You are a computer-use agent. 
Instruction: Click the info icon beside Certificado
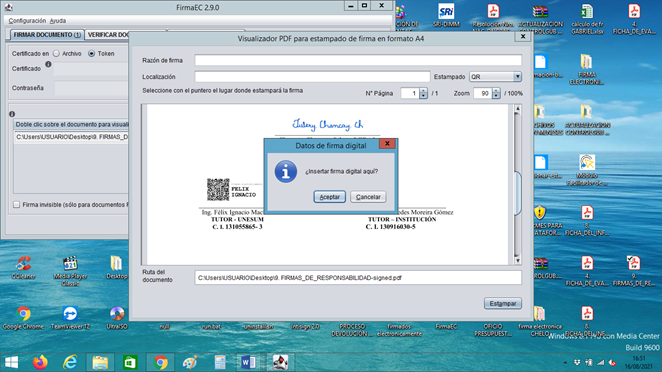pyautogui.click(x=48, y=64)
